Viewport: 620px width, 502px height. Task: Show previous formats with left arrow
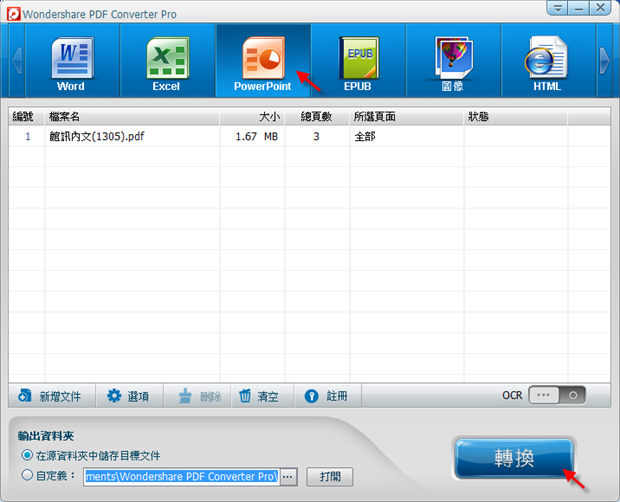click(17, 60)
